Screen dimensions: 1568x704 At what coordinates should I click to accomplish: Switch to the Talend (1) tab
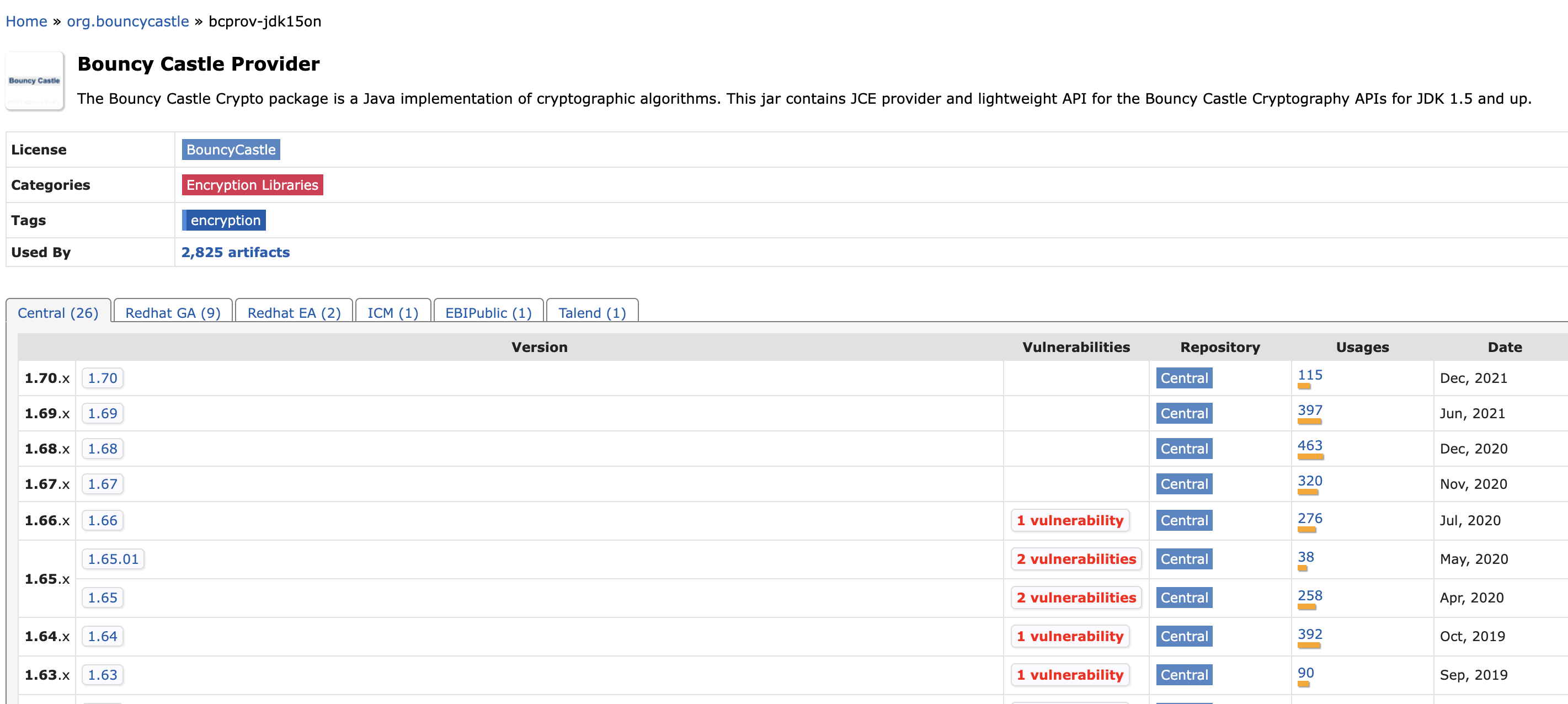(x=592, y=313)
